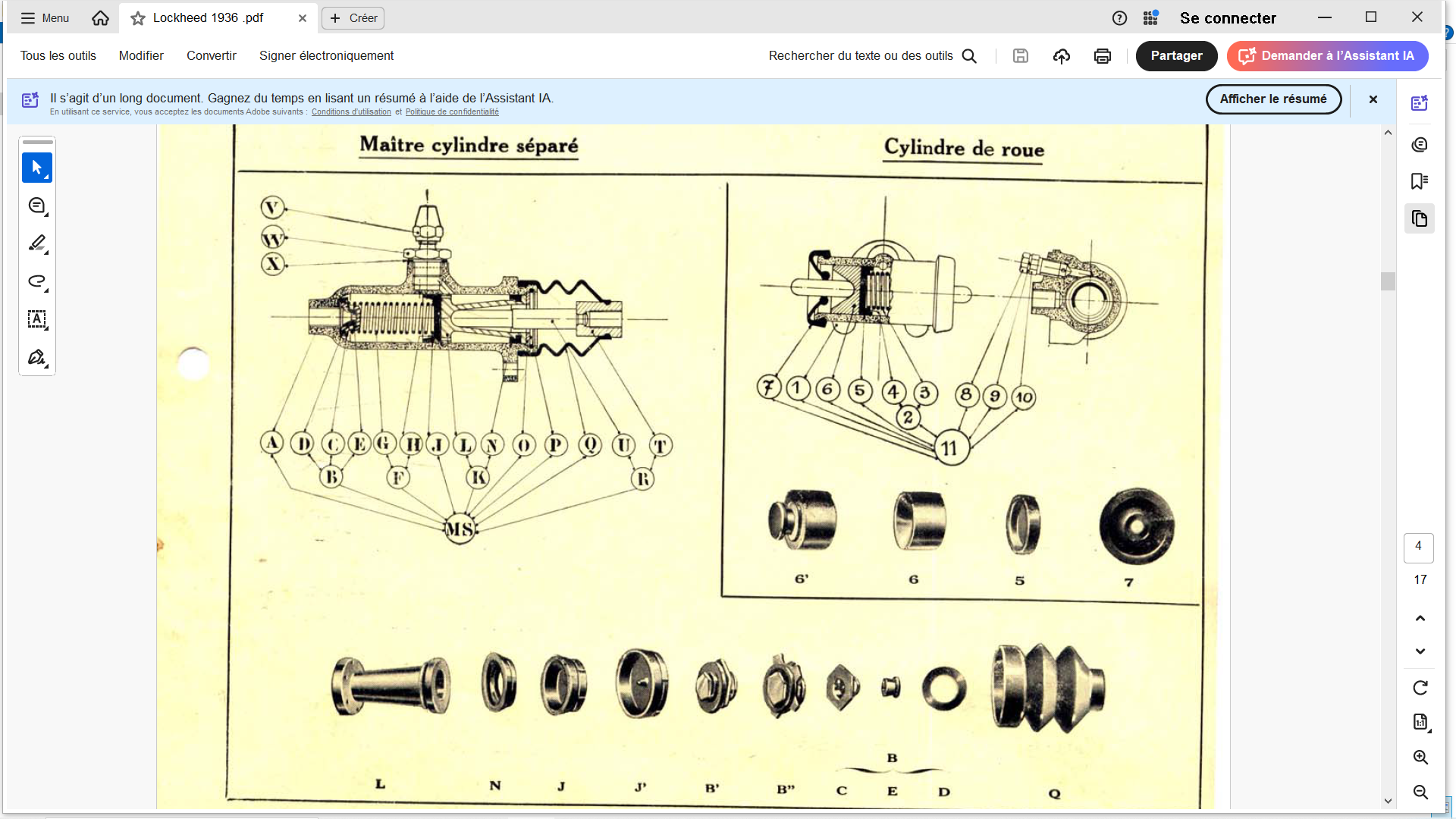Upload file via cloud icon
This screenshot has height=819, width=1456.
point(1061,56)
